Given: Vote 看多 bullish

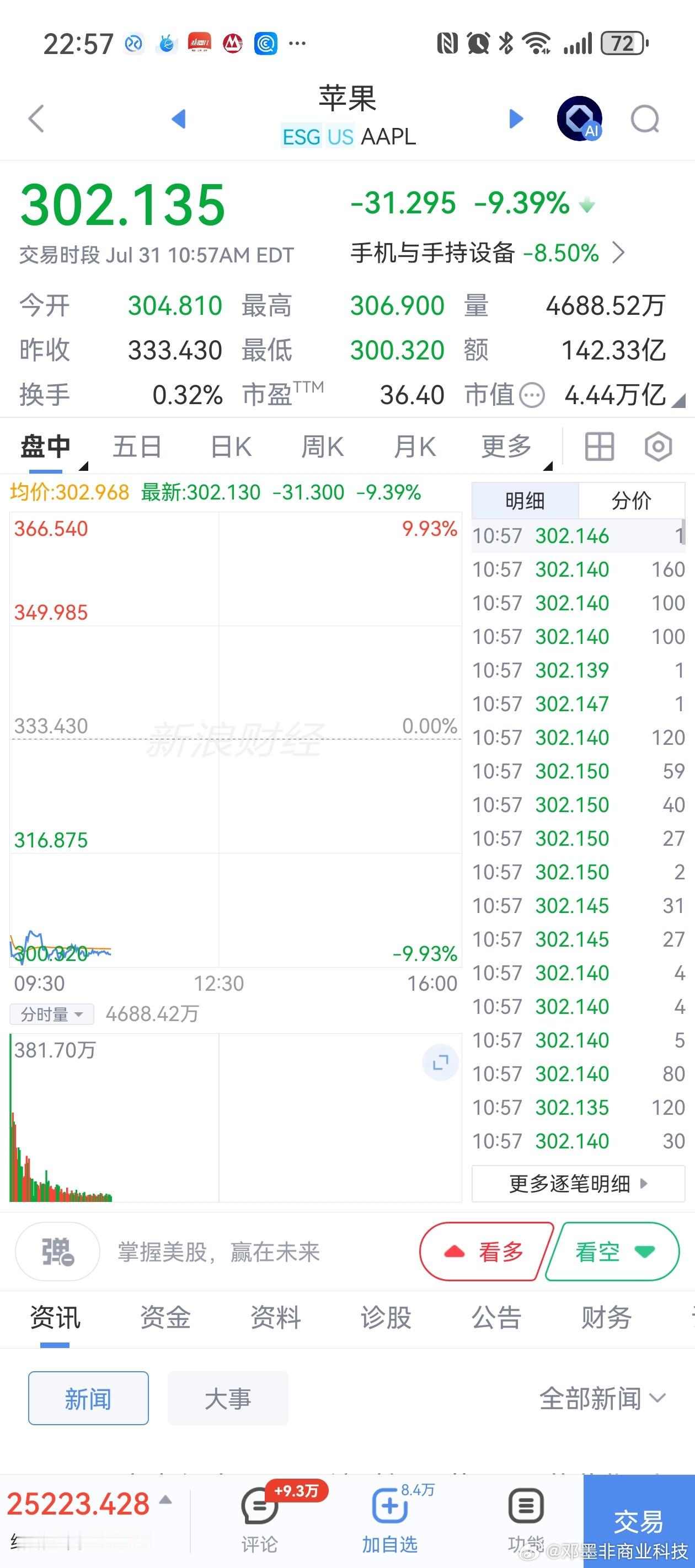Looking at the screenshot, I should pos(485,1252).
